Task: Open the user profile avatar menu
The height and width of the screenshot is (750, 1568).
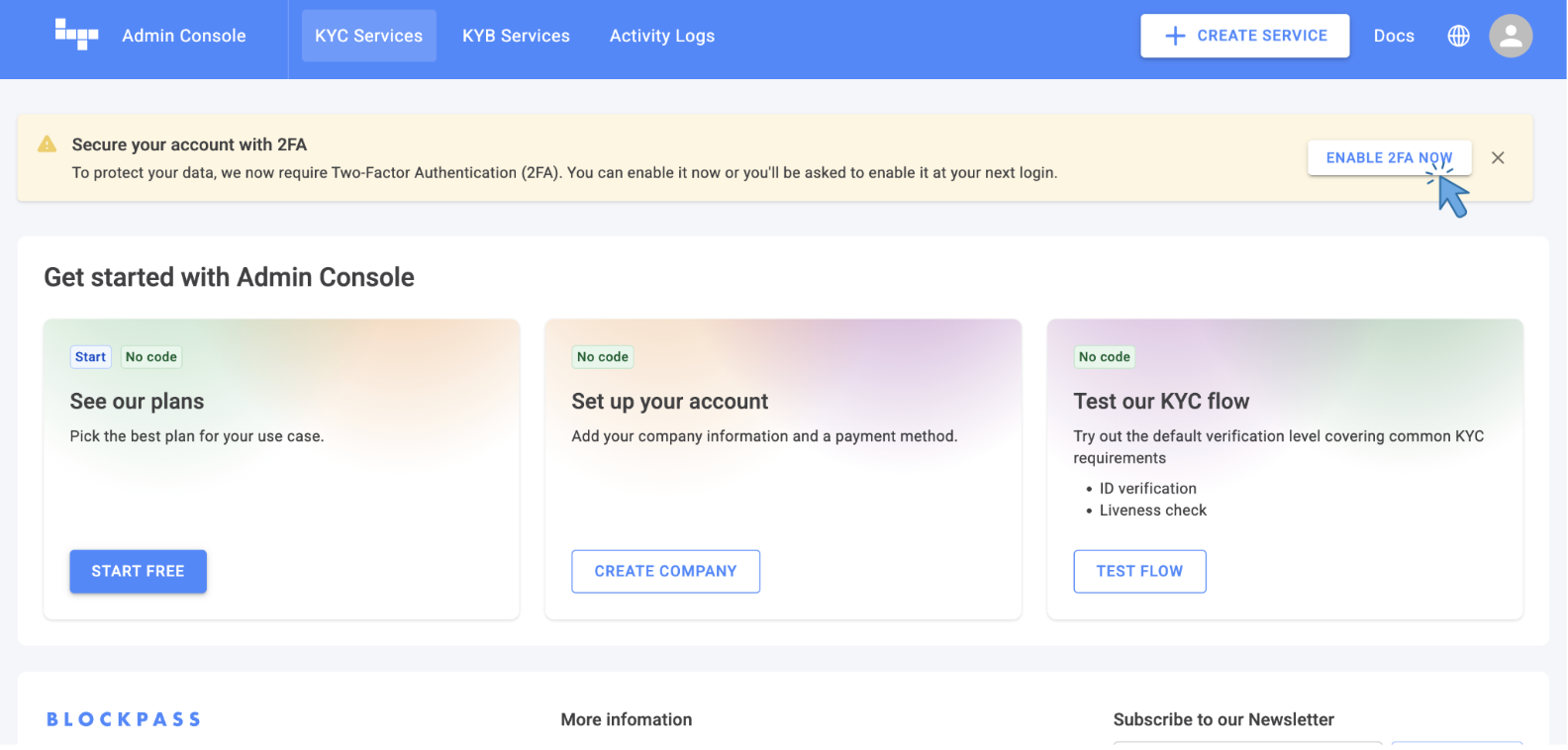Action: coord(1510,36)
